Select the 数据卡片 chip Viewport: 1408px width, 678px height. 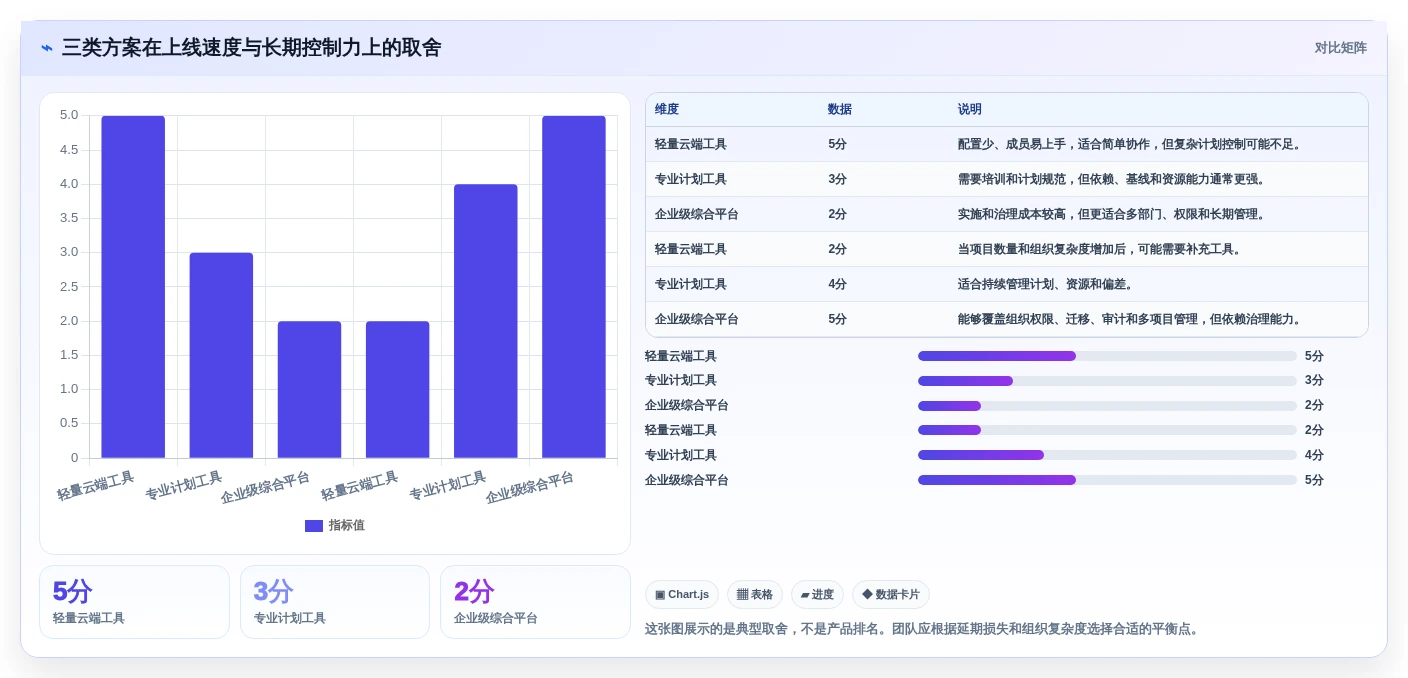891,595
